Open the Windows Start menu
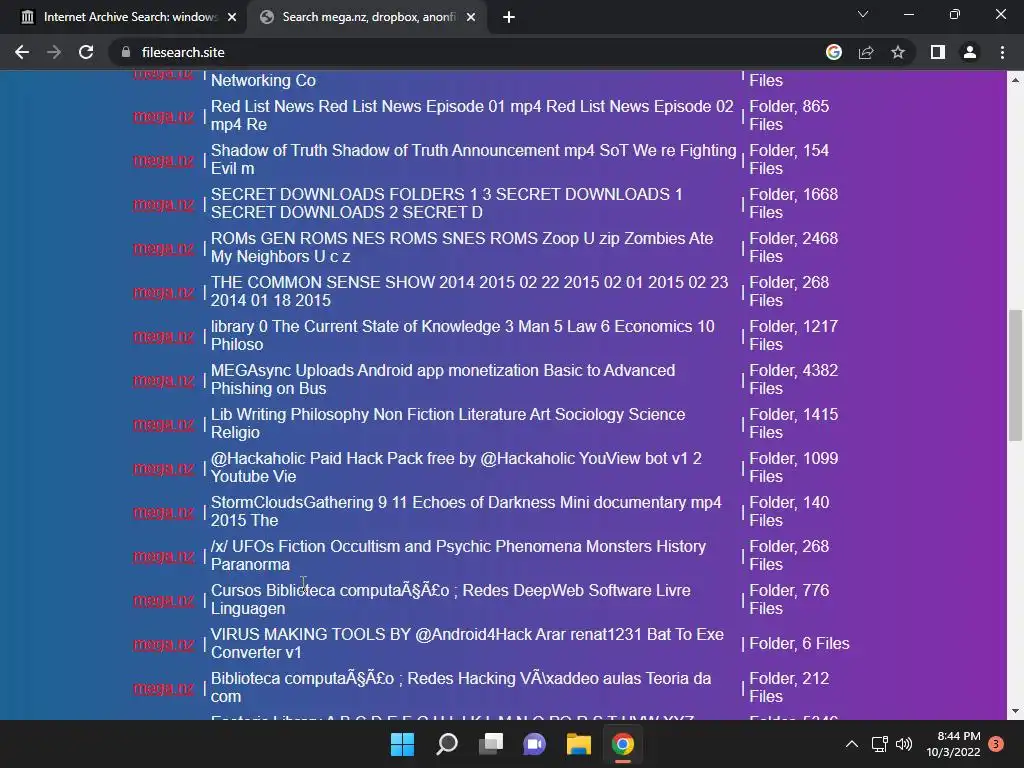 coord(402,744)
